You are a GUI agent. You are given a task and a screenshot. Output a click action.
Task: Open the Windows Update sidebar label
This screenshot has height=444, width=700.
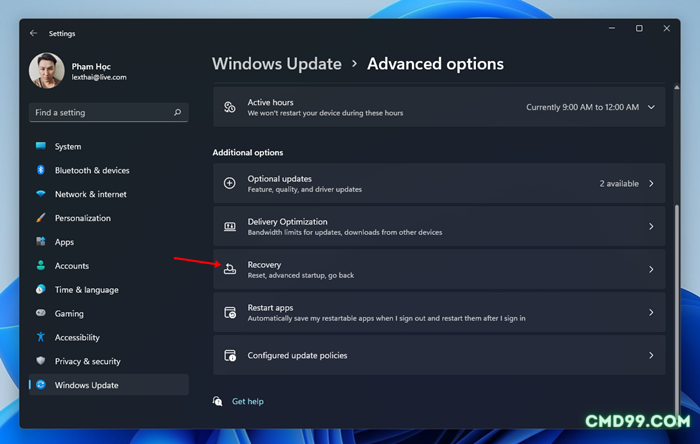[x=87, y=385]
